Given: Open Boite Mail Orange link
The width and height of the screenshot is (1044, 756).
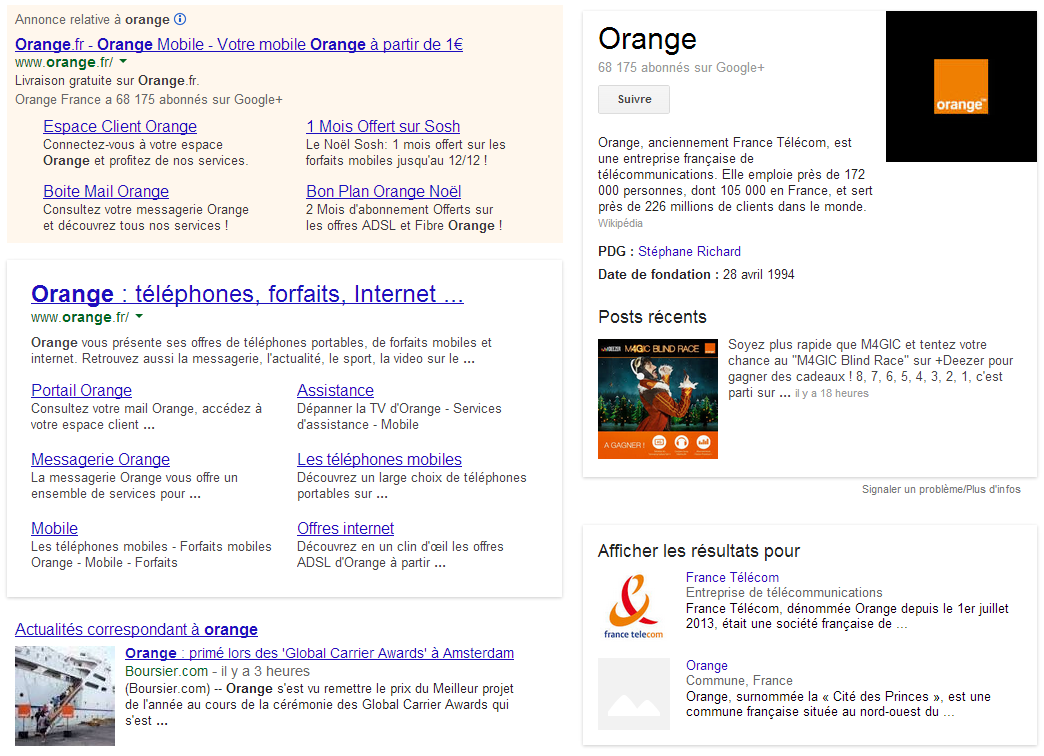Looking at the screenshot, I should tap(106, 191).
